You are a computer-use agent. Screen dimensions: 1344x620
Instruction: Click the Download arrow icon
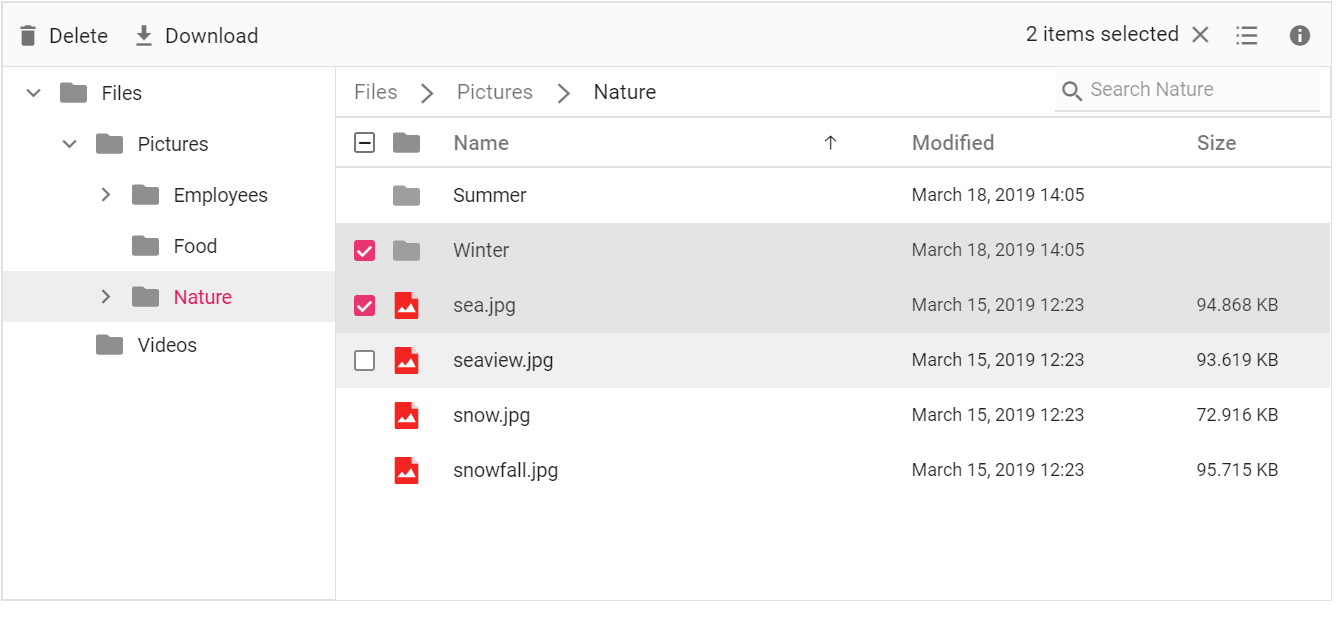[144, 36]
